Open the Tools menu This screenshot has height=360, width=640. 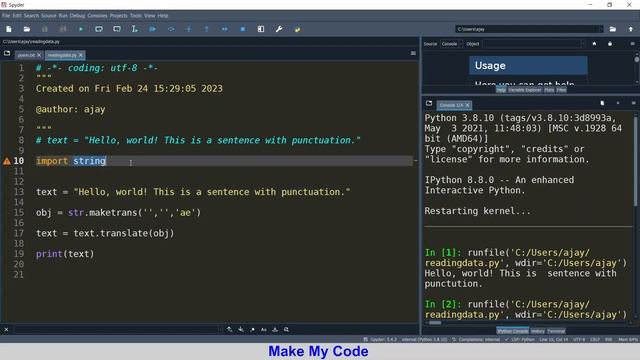tap(136, 16)
